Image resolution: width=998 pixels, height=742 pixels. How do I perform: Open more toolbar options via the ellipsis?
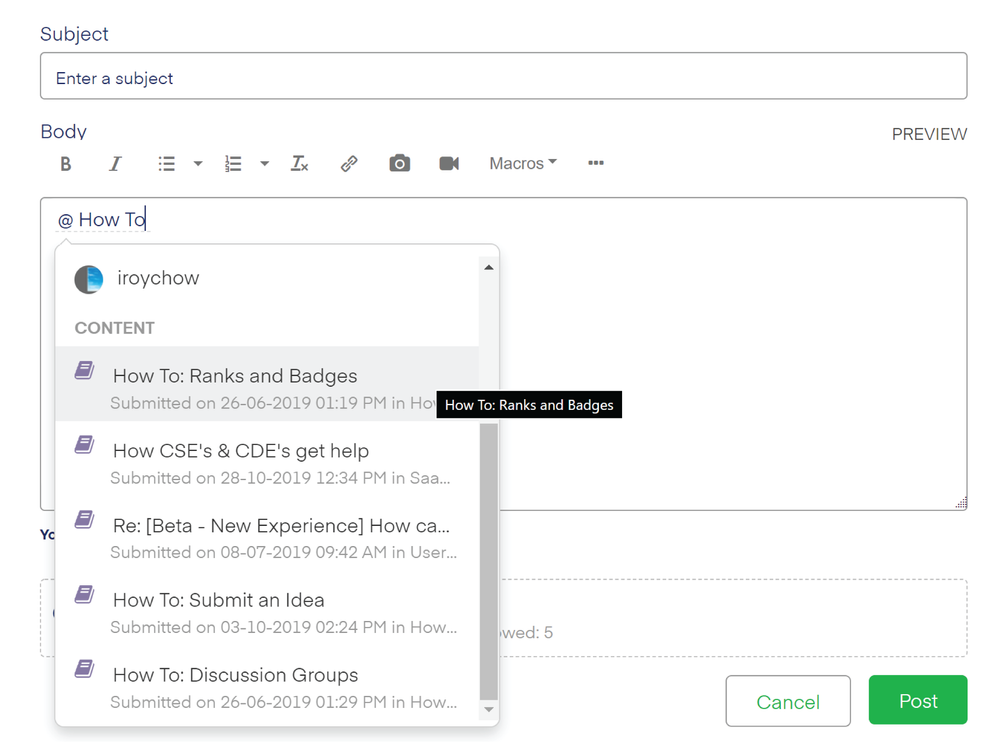596,164
